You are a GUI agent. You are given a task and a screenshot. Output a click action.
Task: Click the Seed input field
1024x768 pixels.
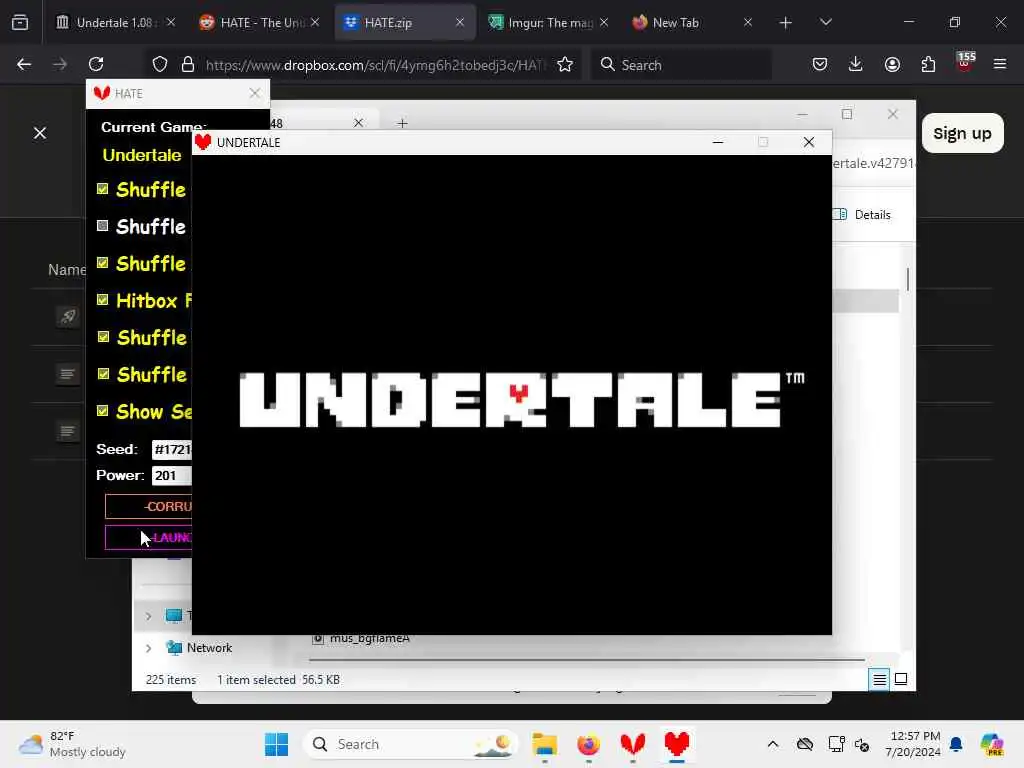(172, 449)
